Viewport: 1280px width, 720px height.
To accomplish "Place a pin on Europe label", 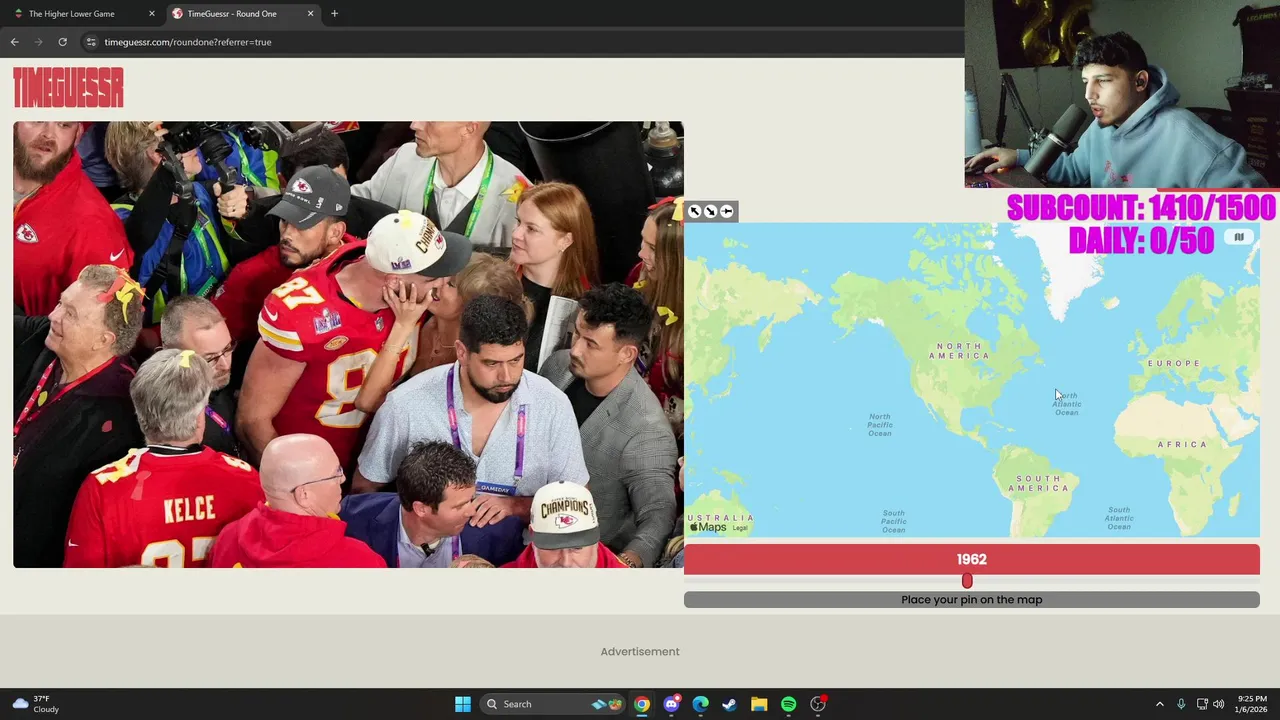I will (1173, 363).
